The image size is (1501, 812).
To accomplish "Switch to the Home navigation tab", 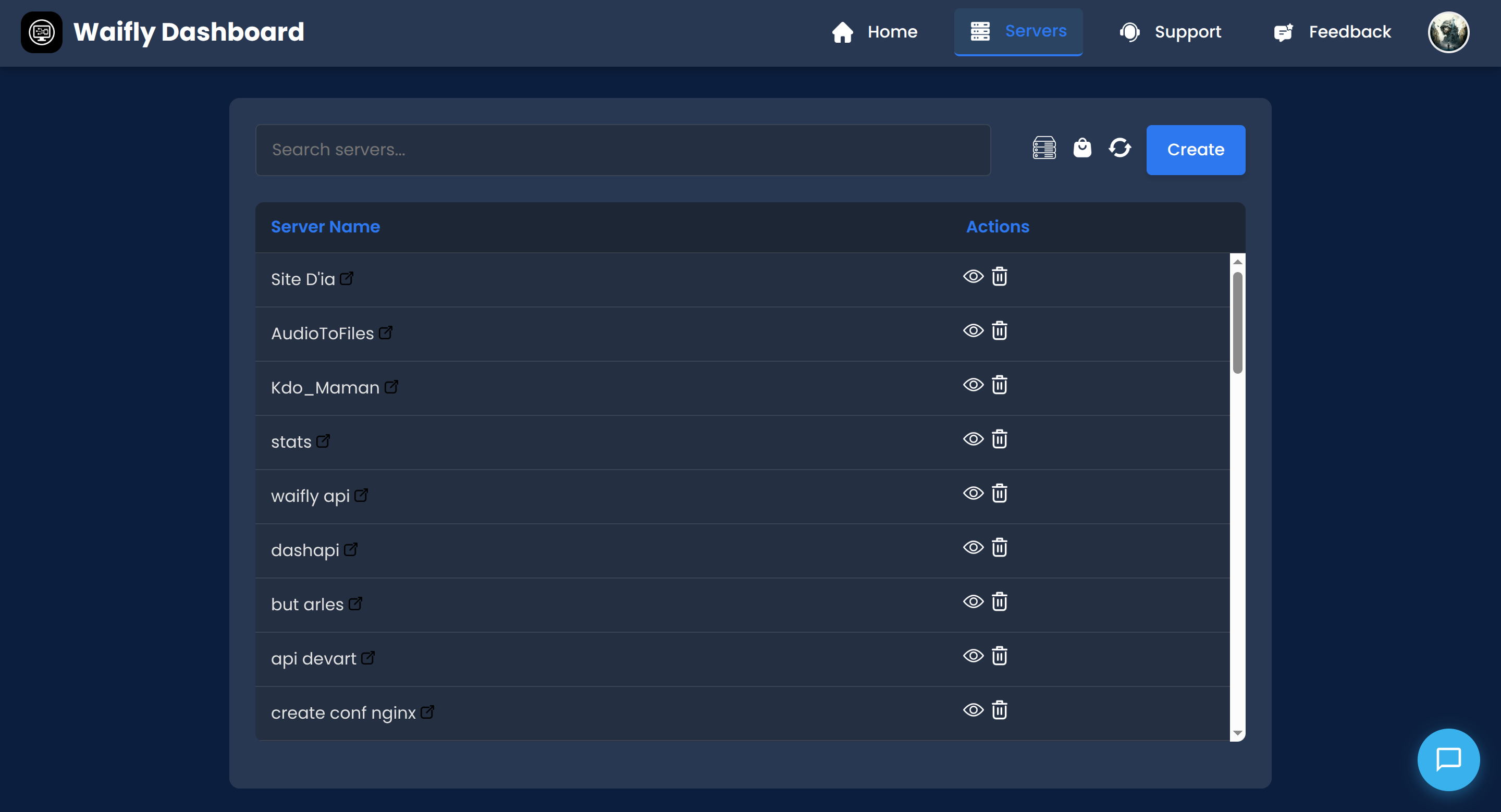I will point(875,32).
